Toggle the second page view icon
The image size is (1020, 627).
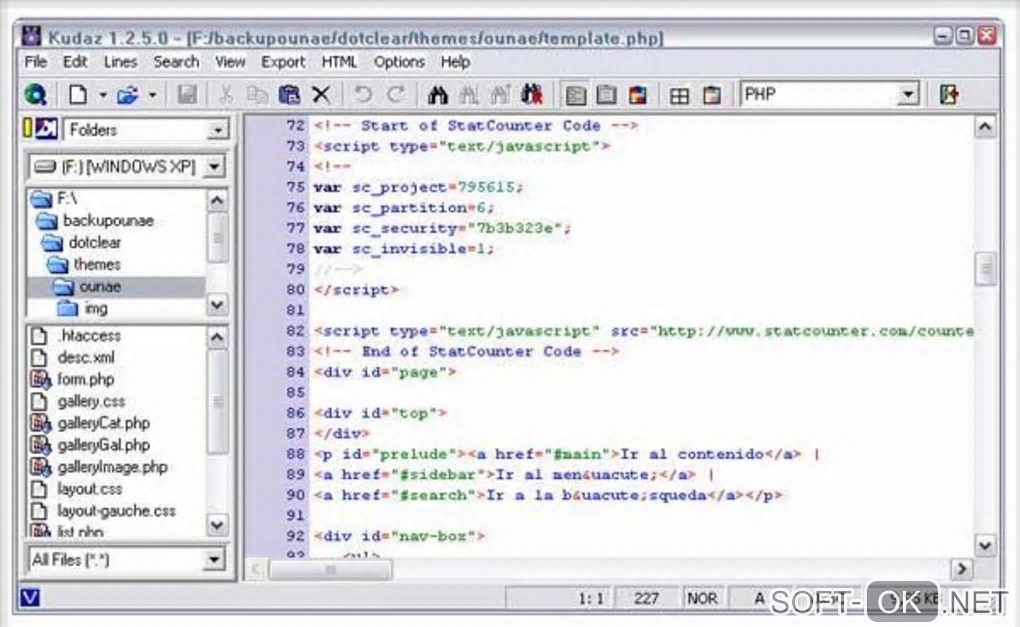pos(606,96)
